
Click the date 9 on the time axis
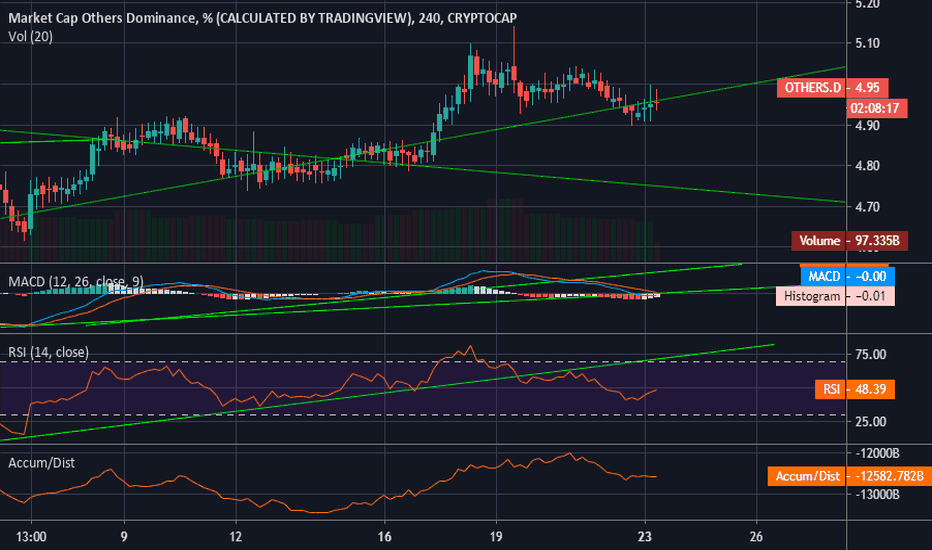(124, 537)
